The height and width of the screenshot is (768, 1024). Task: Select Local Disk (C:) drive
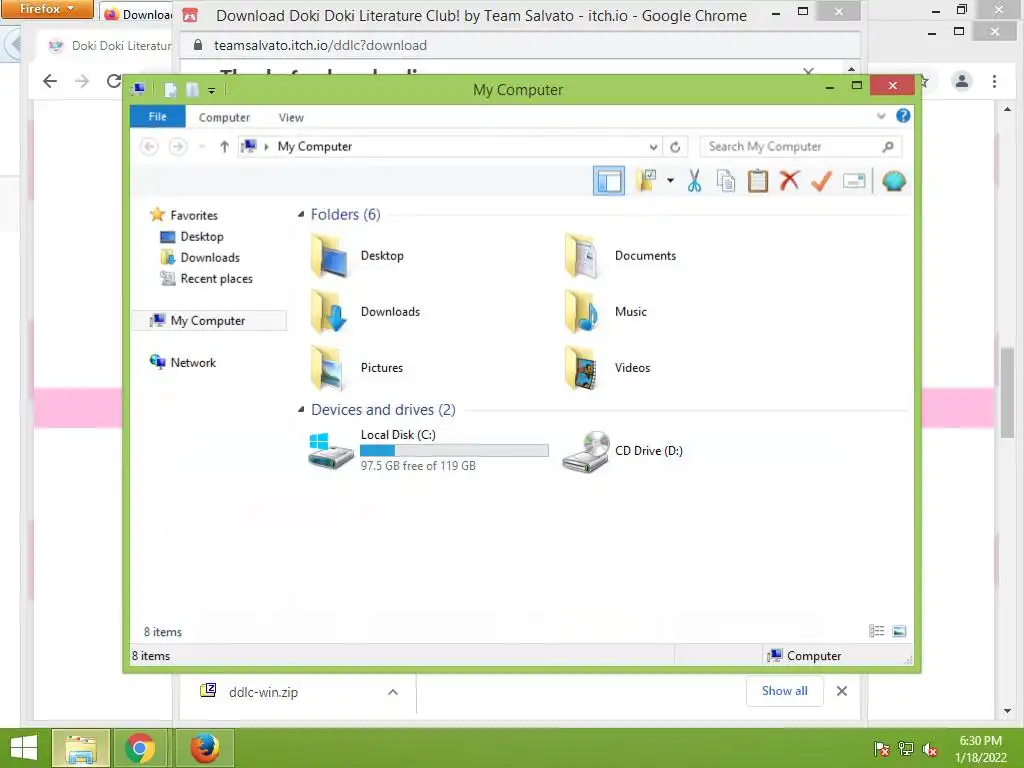(428, 450)
